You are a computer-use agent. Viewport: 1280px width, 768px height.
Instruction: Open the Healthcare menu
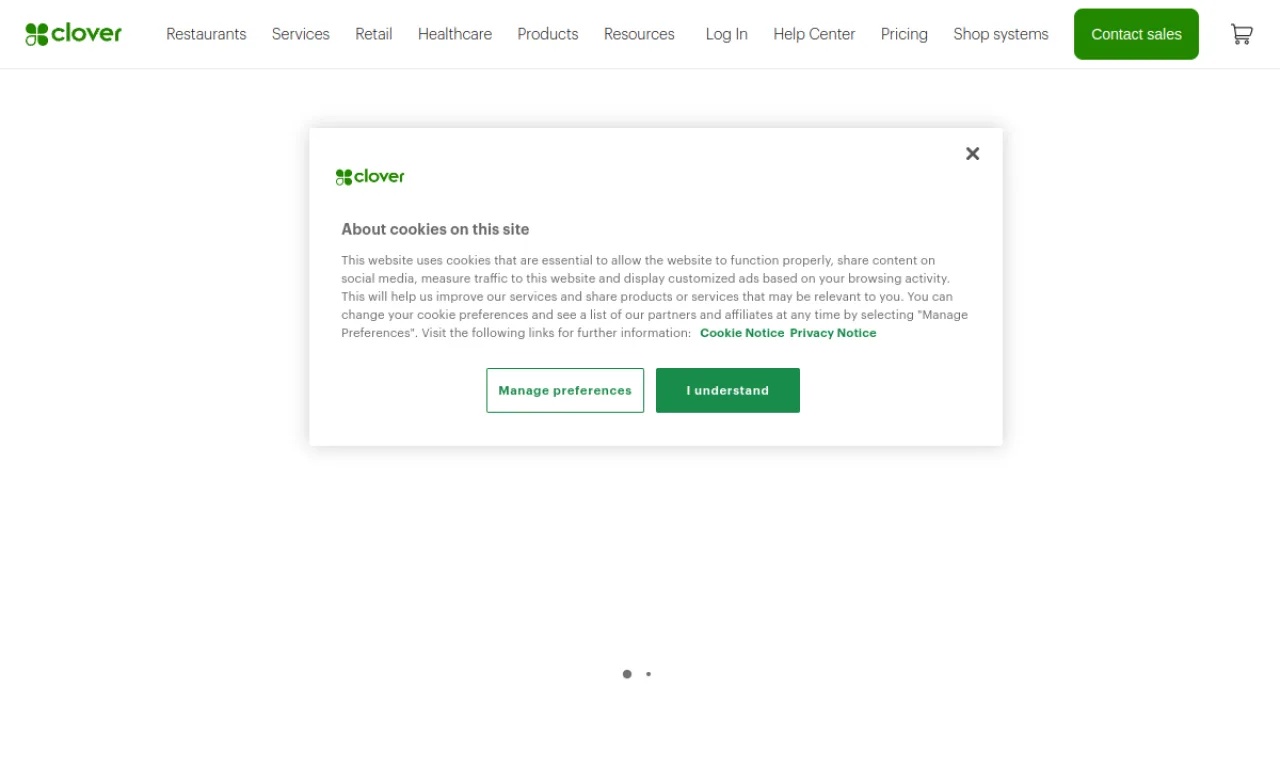(x=455, y=34)
